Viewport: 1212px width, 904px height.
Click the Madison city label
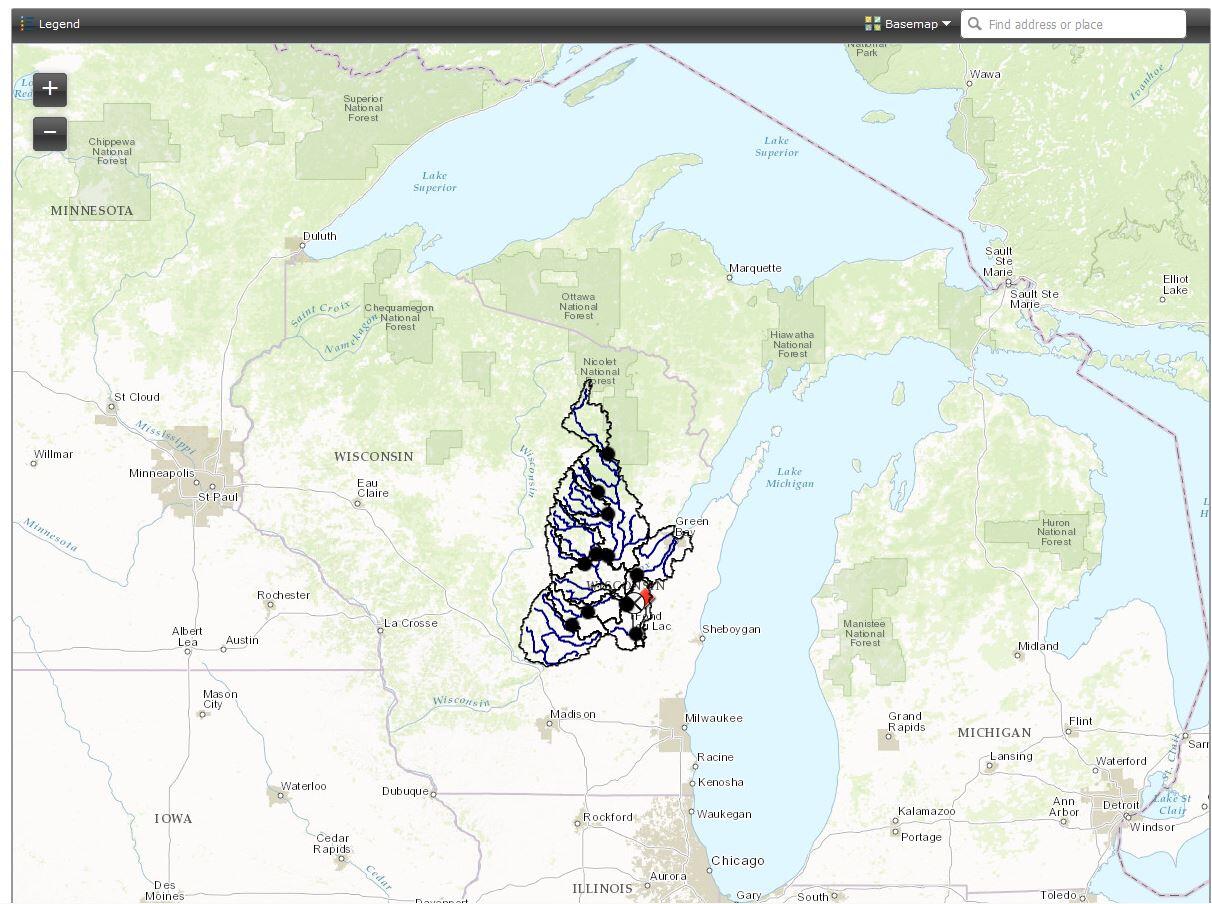(x=573, y=714)
